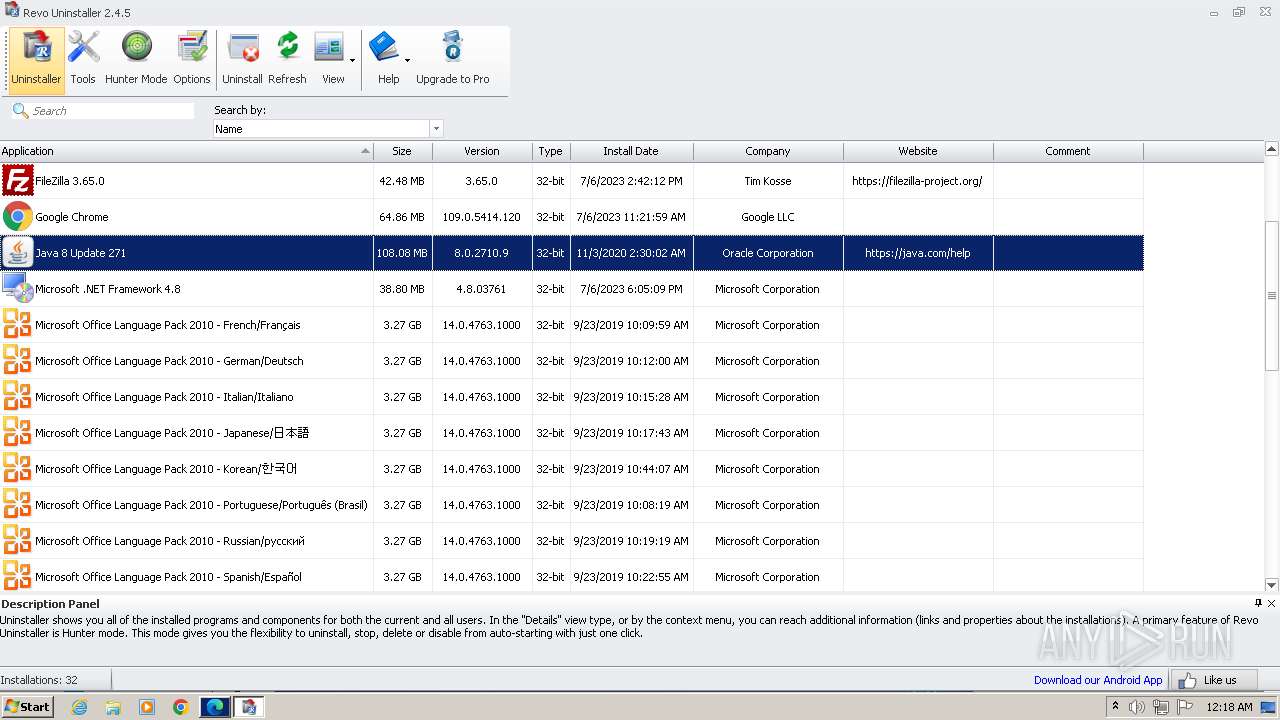Screen dimensions: 1280x720
Task: Click the https://filezilla-project.org/ website cell
Action: 917,181
